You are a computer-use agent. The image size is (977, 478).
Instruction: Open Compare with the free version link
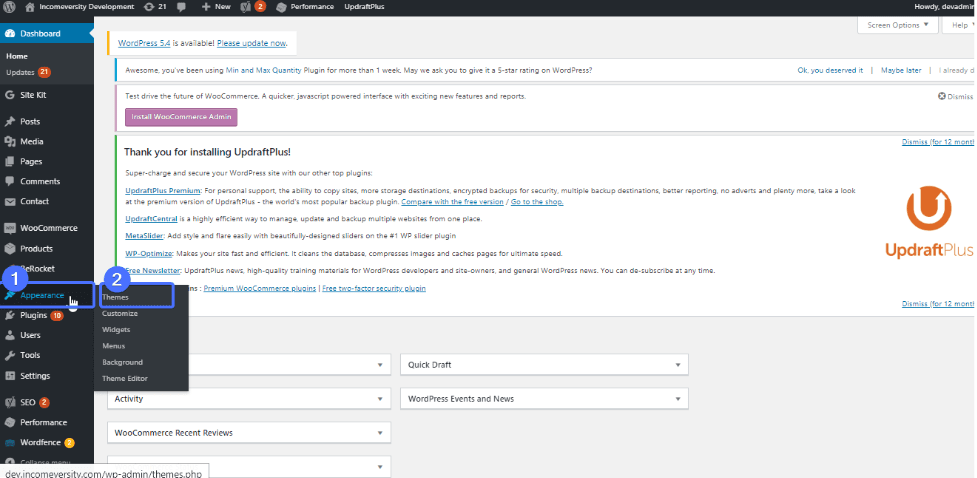point(452,202)
